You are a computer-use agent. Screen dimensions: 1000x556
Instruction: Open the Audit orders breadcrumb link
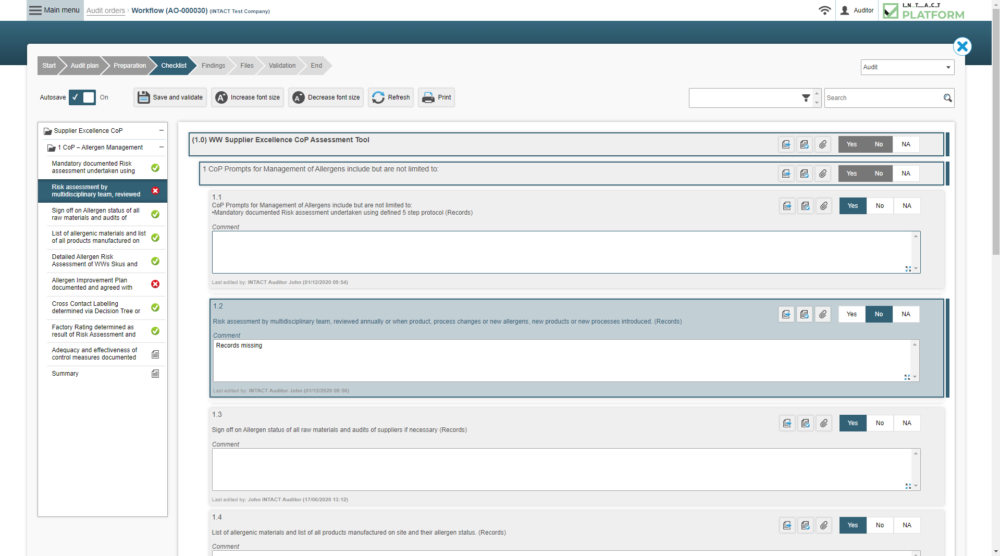coord(105,11)
